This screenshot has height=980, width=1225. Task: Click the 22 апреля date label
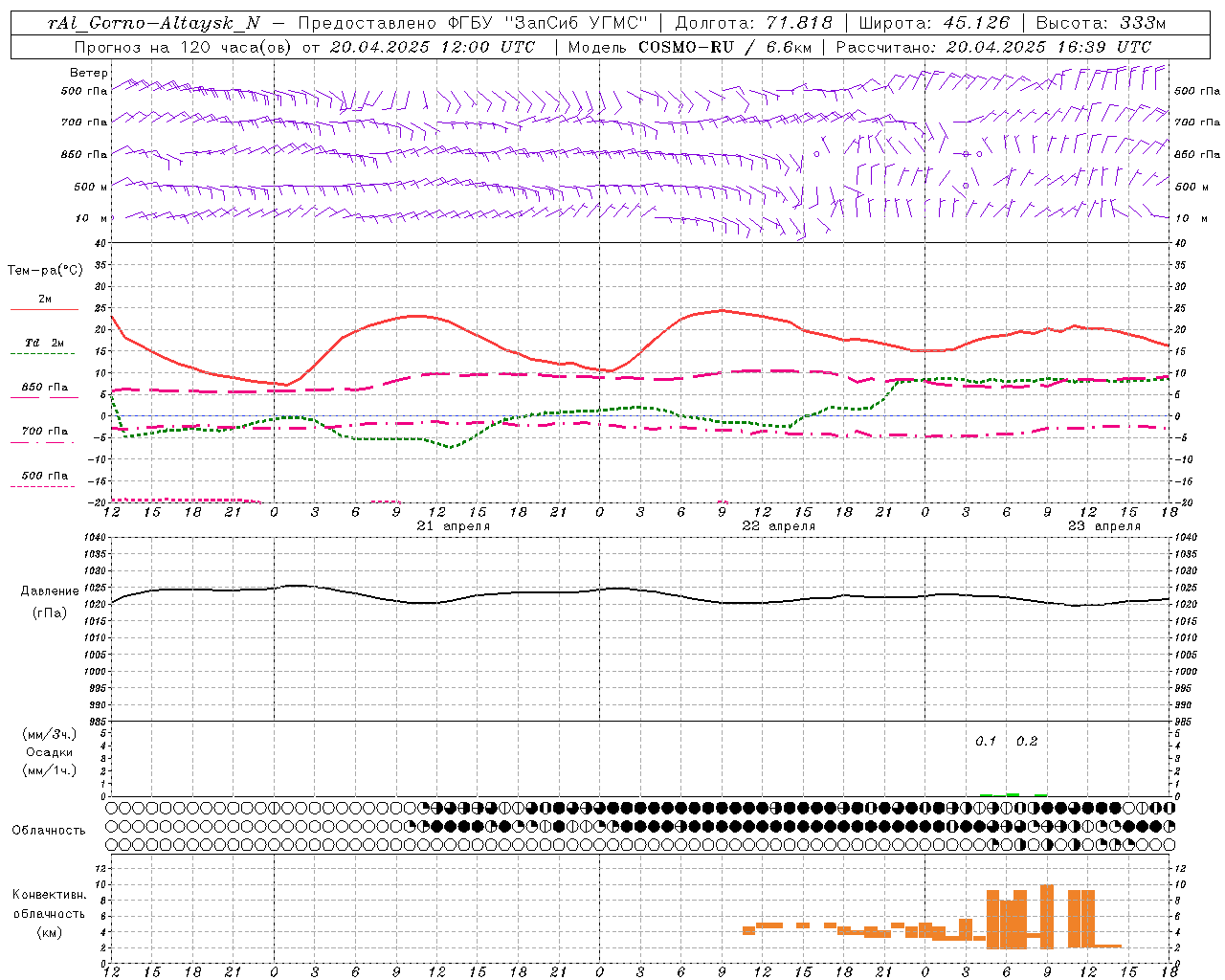pyautogui.click(x=779, y=526)
